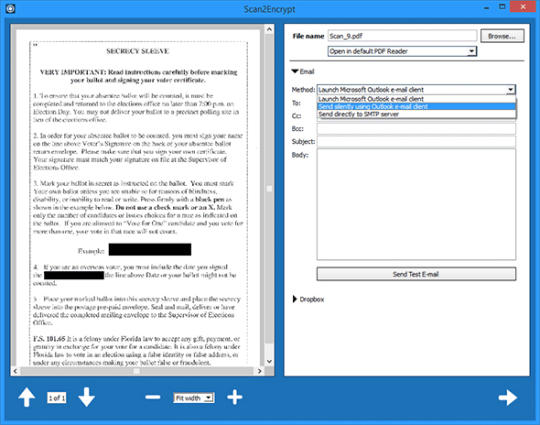Click the Bcc input field
The width and height of the screenshot is (540, 425).
click(x=416, y=128)
